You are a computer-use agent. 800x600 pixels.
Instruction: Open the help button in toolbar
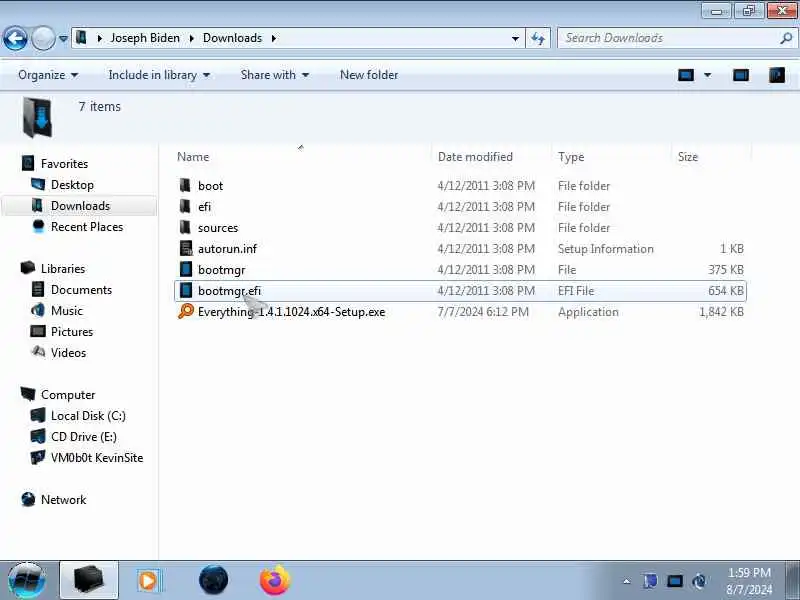777,76
